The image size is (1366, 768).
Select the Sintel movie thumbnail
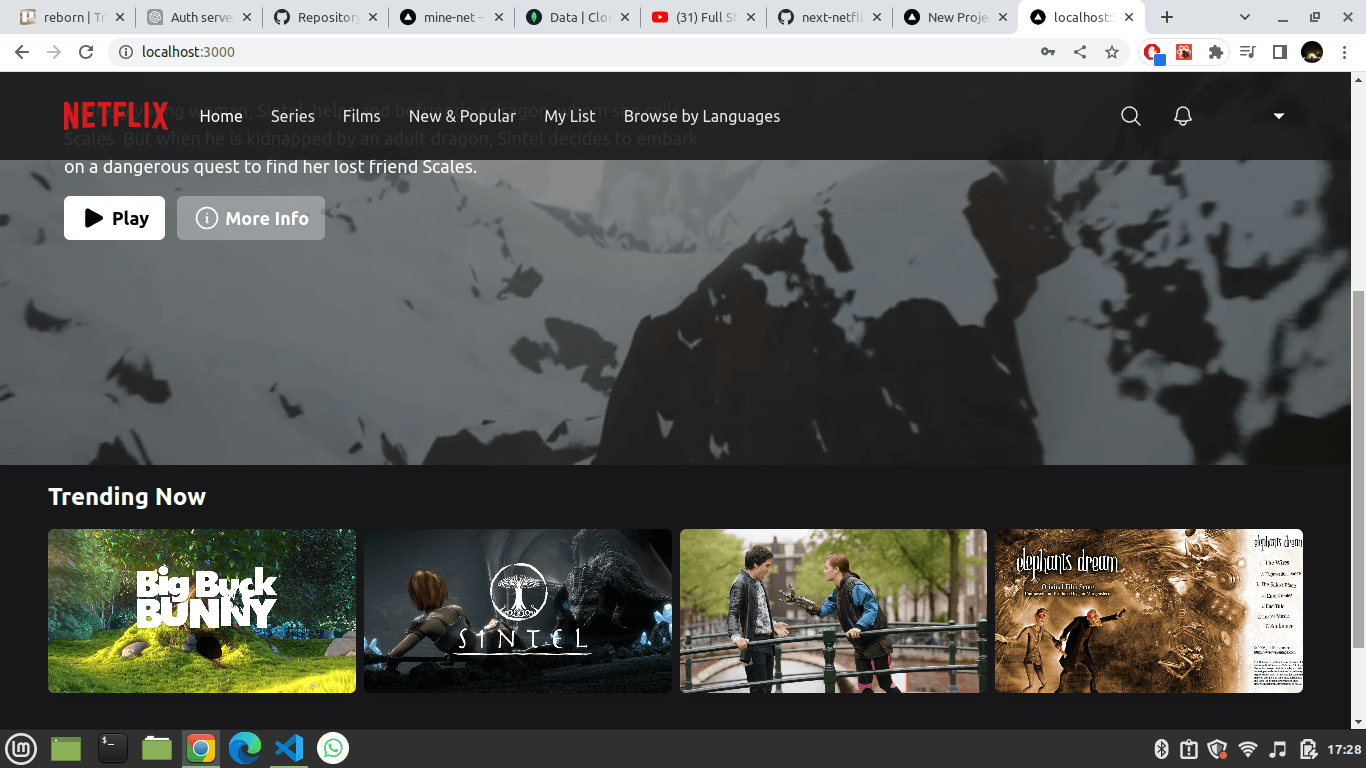518,611
